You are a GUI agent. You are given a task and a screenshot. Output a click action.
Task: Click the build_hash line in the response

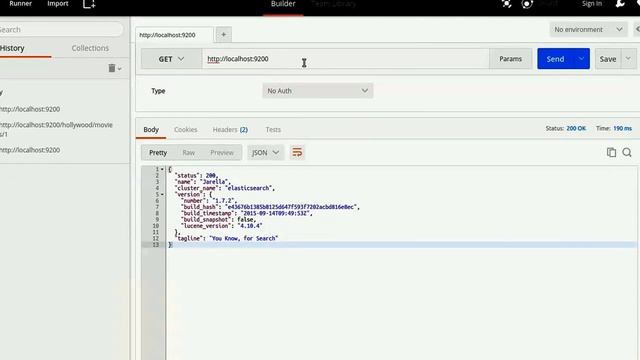[x=270, y=207]
